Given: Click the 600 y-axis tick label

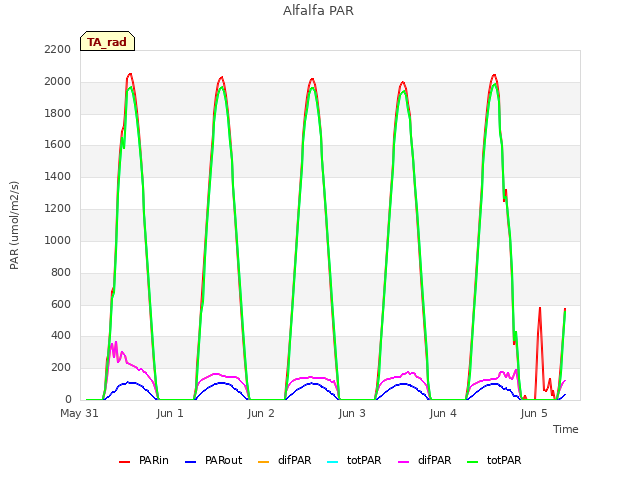Looking at the screenshot, I should tap(61, 304).
